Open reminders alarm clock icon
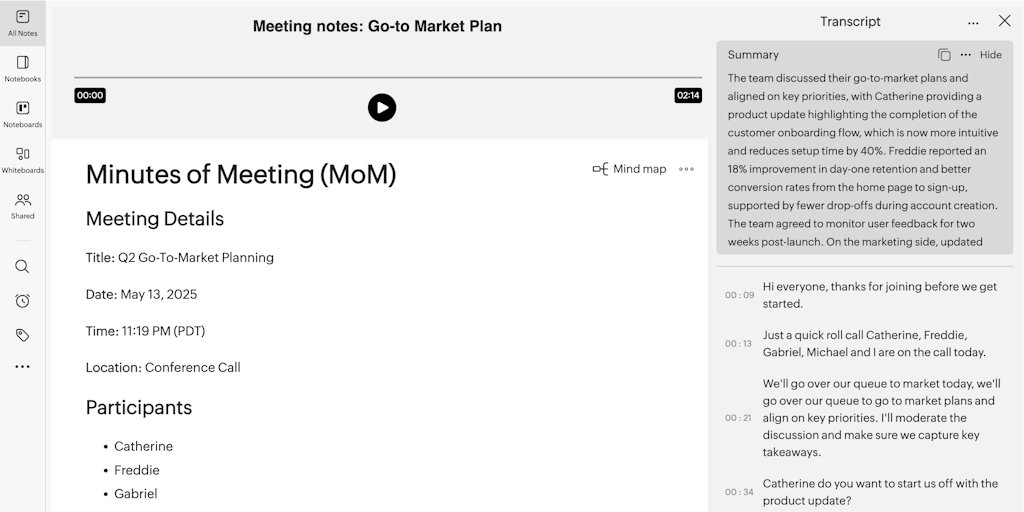Image resolution: width=1024 pixels, height=512 pixels. tap(22, 300)
